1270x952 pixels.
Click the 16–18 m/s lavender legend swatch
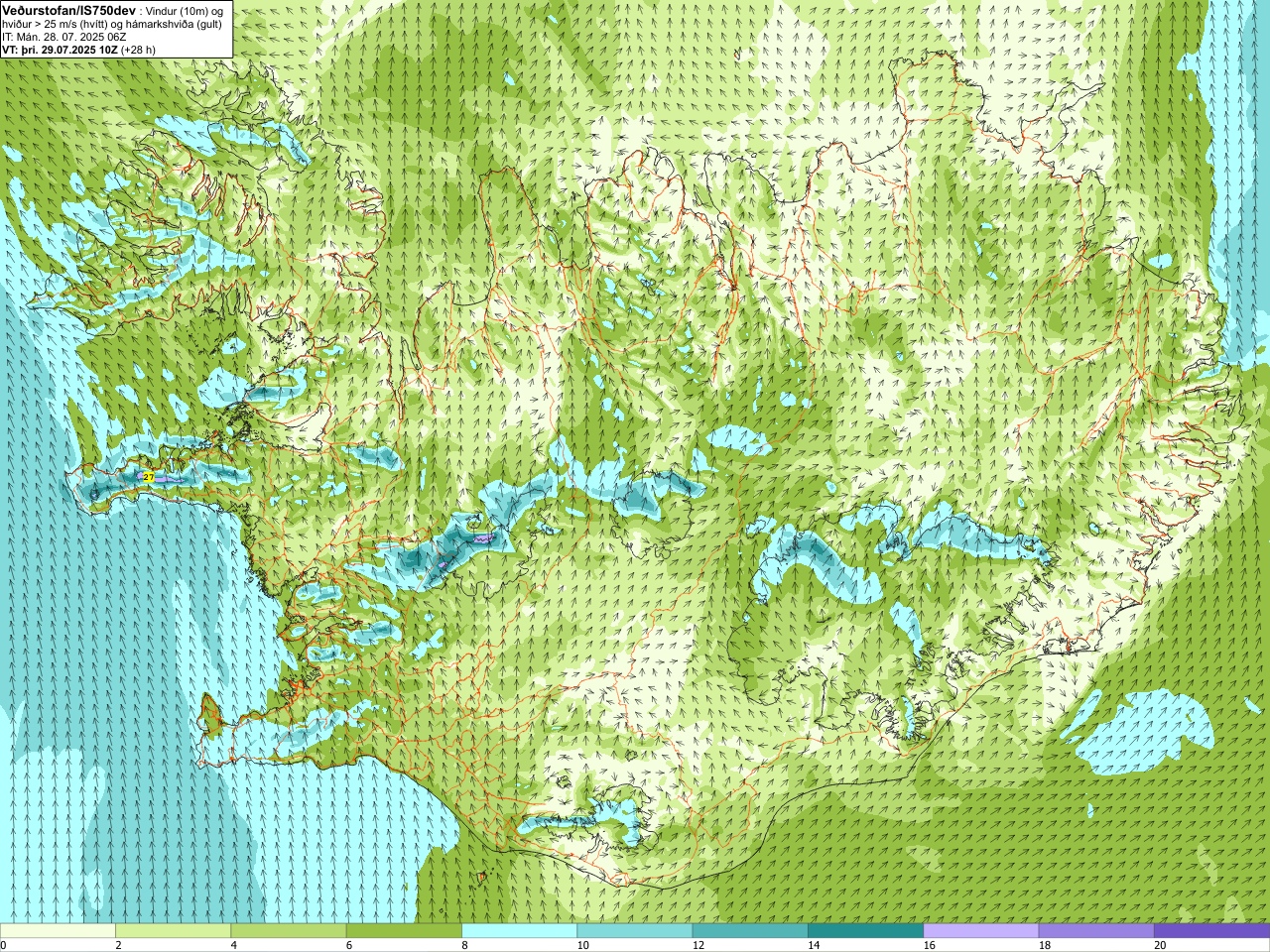click(981, 931)
